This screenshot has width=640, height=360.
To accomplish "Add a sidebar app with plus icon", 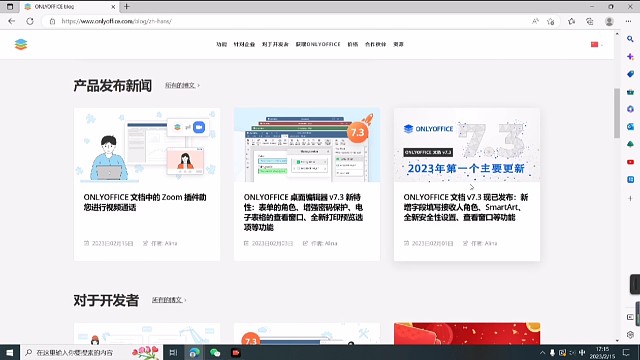I will [630, 198].
